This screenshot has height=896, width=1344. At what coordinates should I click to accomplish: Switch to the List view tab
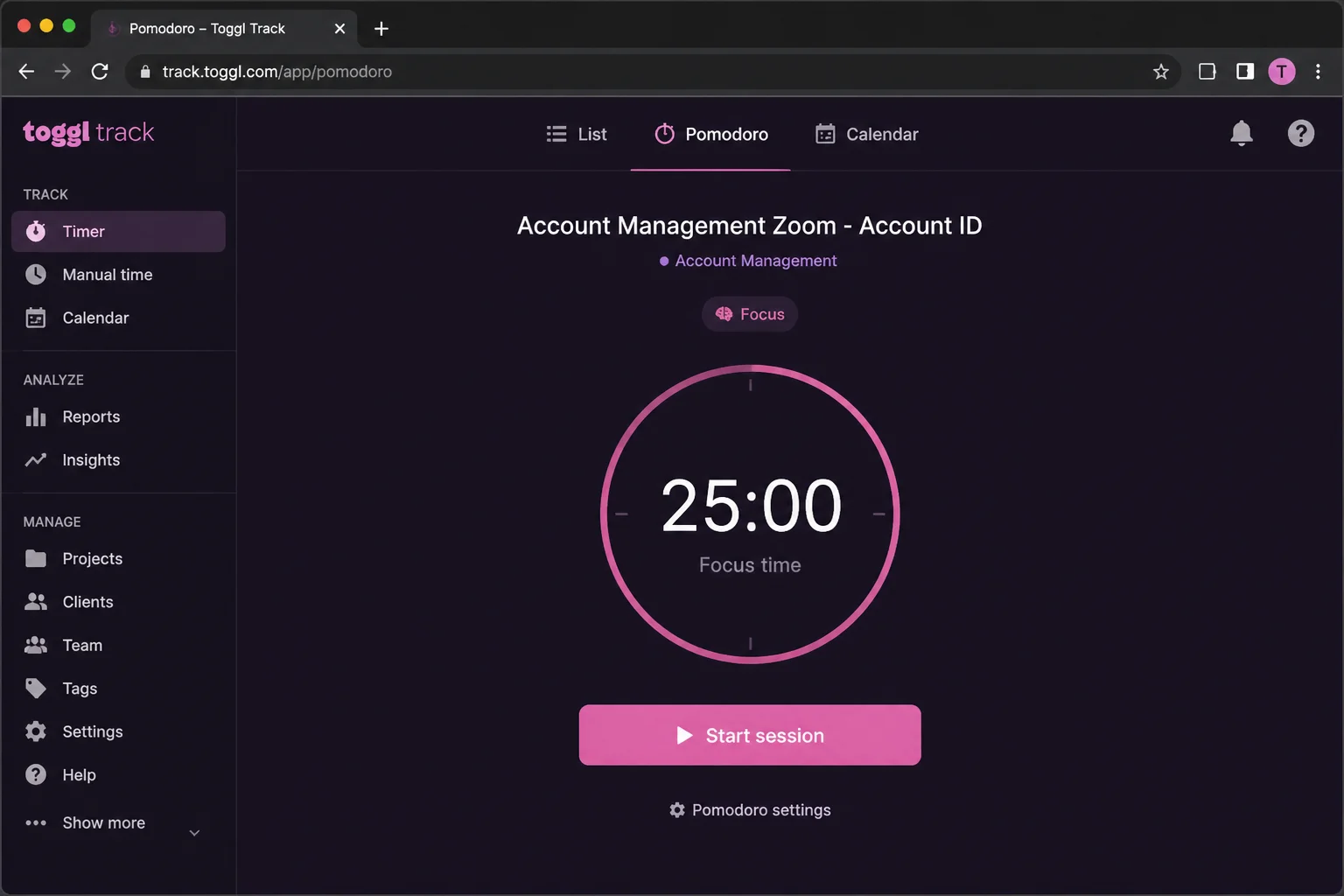pyautogui.click(x=576, y=134)
